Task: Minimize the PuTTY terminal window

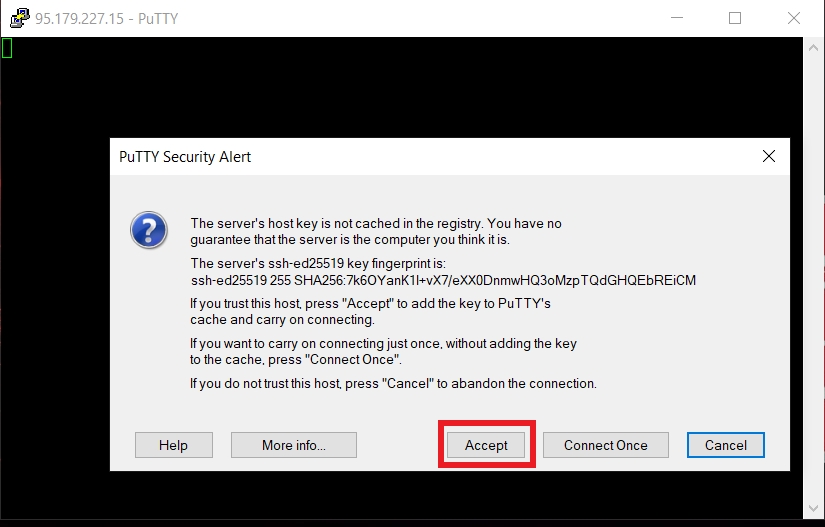Action: pyautogui.click(x=677, y=18)
